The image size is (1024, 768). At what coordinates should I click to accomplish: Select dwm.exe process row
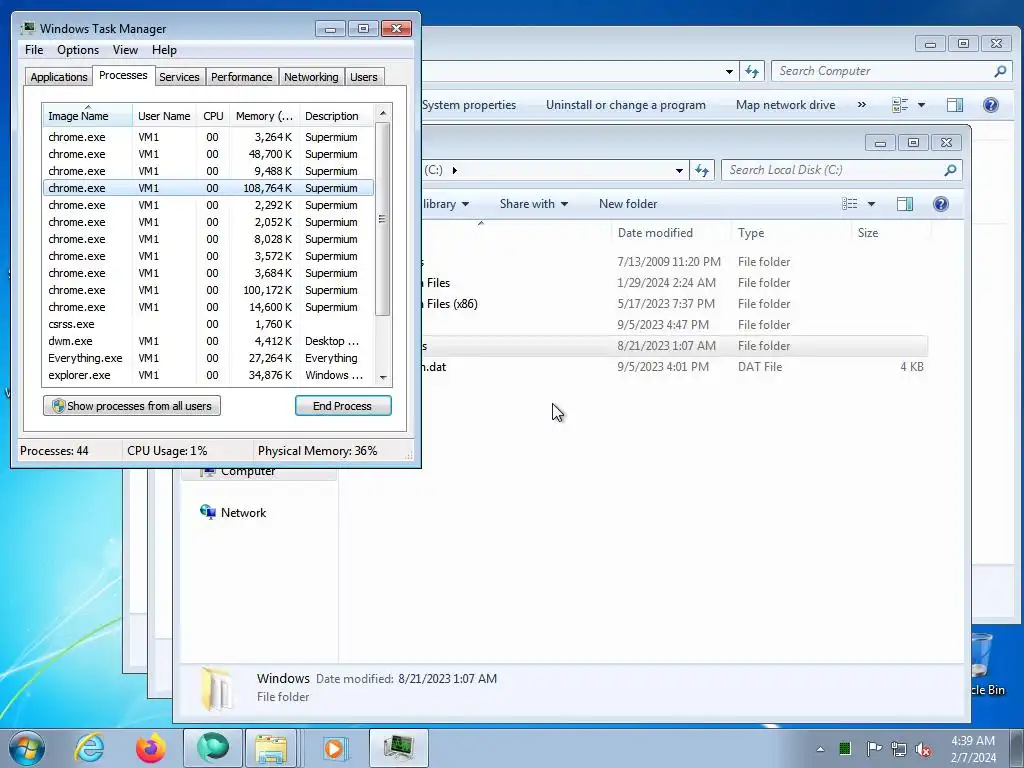tap(208, 341)
